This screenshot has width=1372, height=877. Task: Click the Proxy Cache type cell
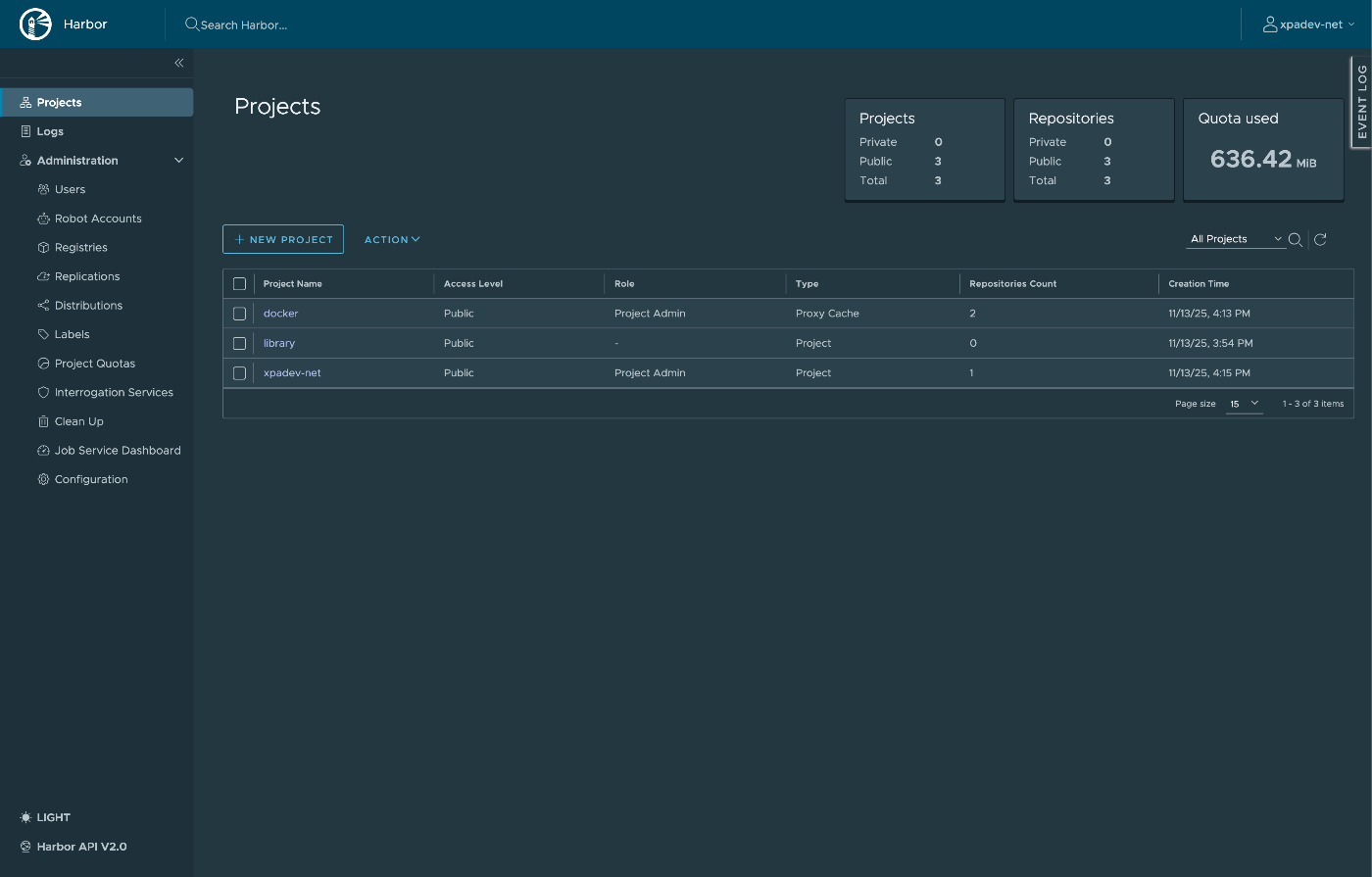(x=827, y=314)
